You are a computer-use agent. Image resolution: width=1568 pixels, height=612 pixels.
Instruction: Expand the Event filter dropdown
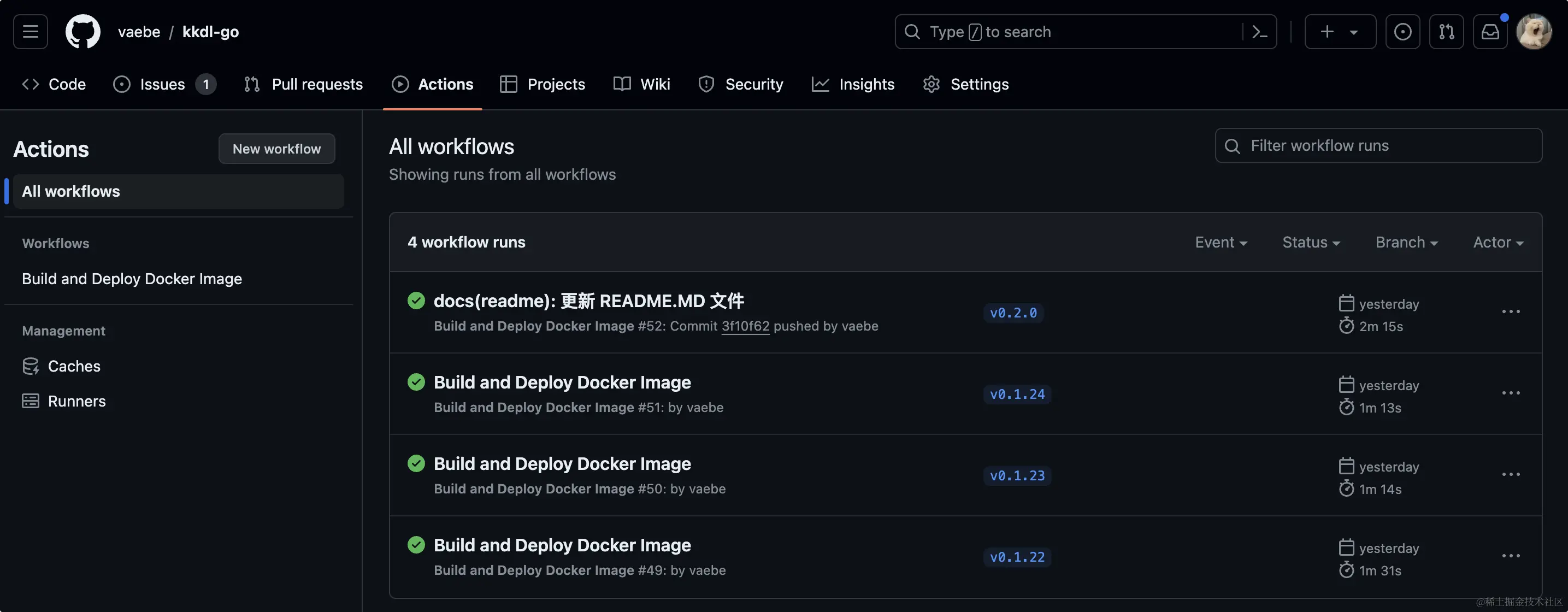(x=1221, y=243)
